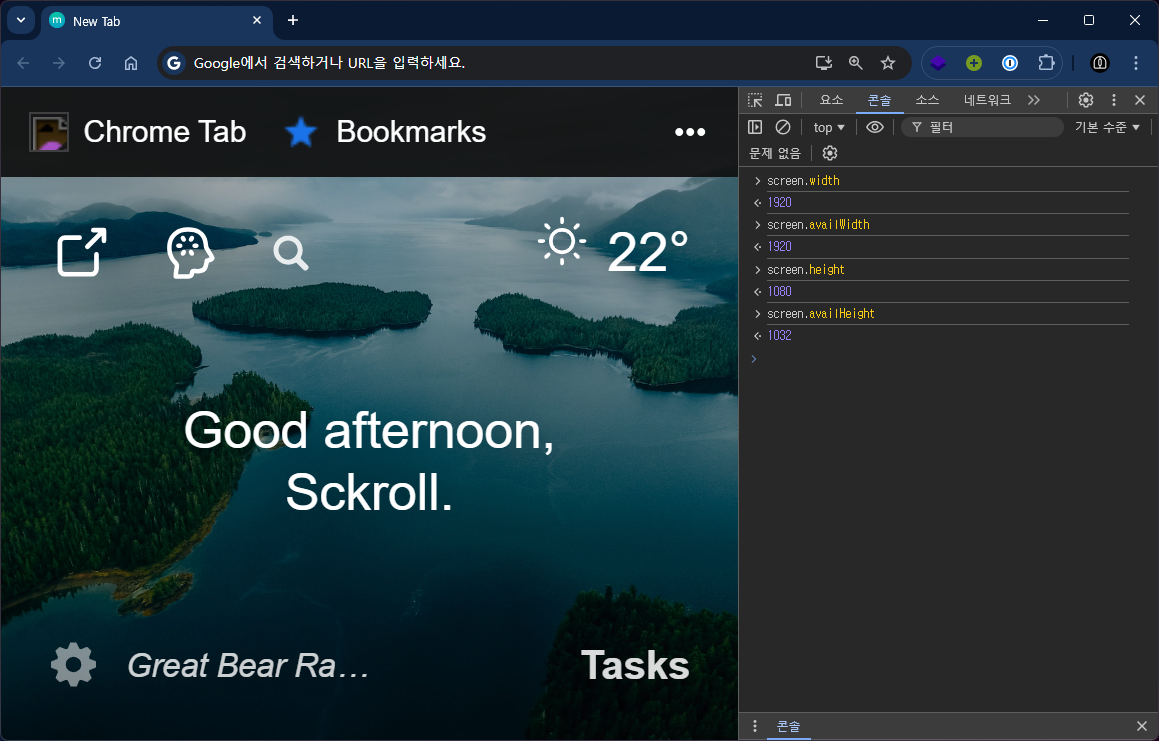This screenshot has width=1159, height=741.
Task: Open the console settings gear
Action: pyautogui.click(x=830, y=153)
